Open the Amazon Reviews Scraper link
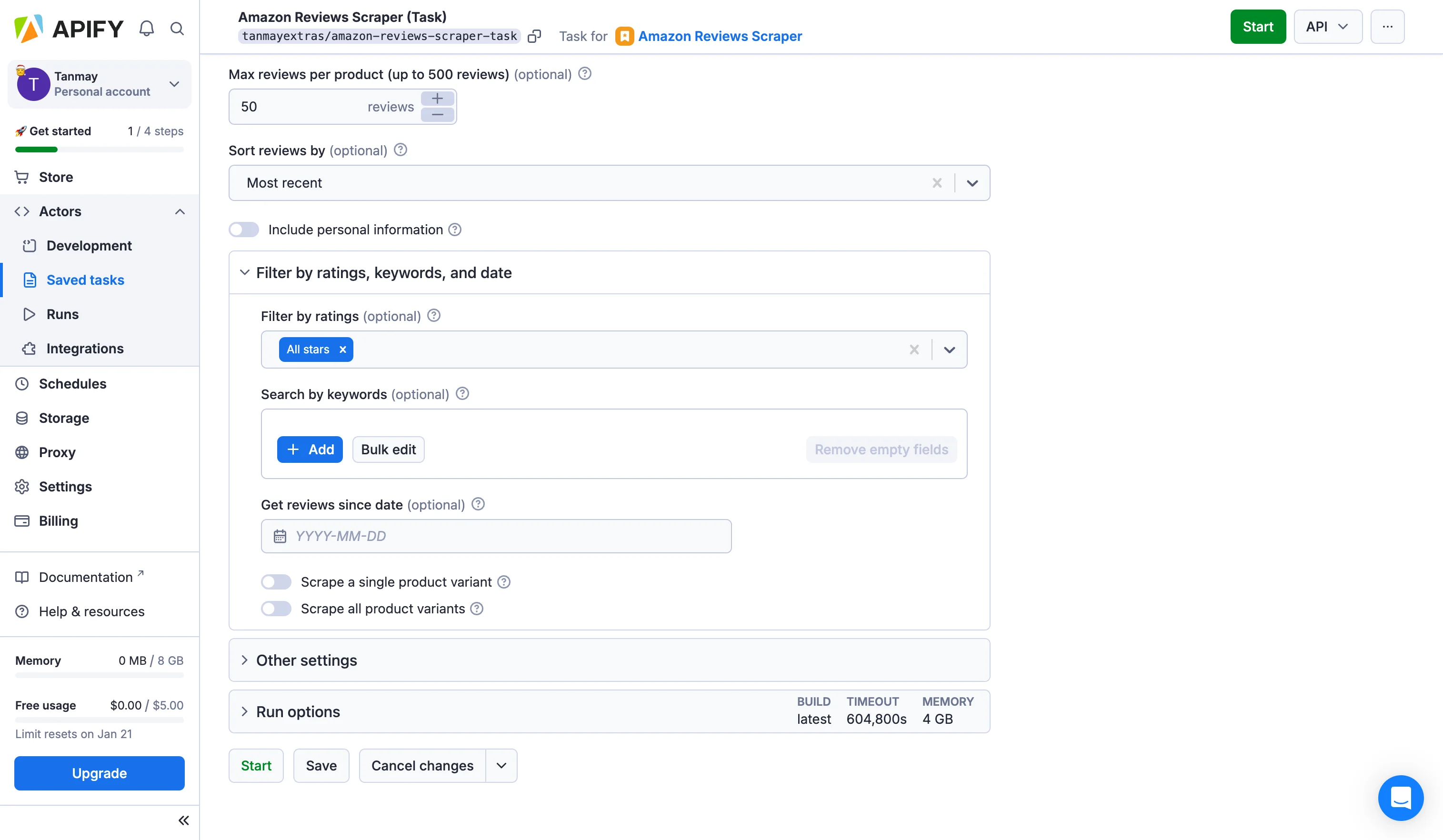This screenshot has width=1443, height=840. (720, 37)
